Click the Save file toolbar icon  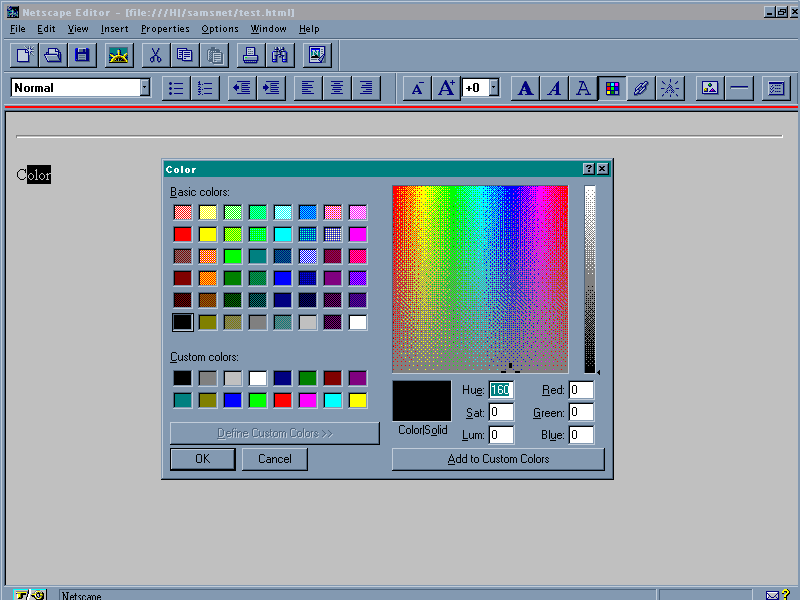tap(81, 55)
